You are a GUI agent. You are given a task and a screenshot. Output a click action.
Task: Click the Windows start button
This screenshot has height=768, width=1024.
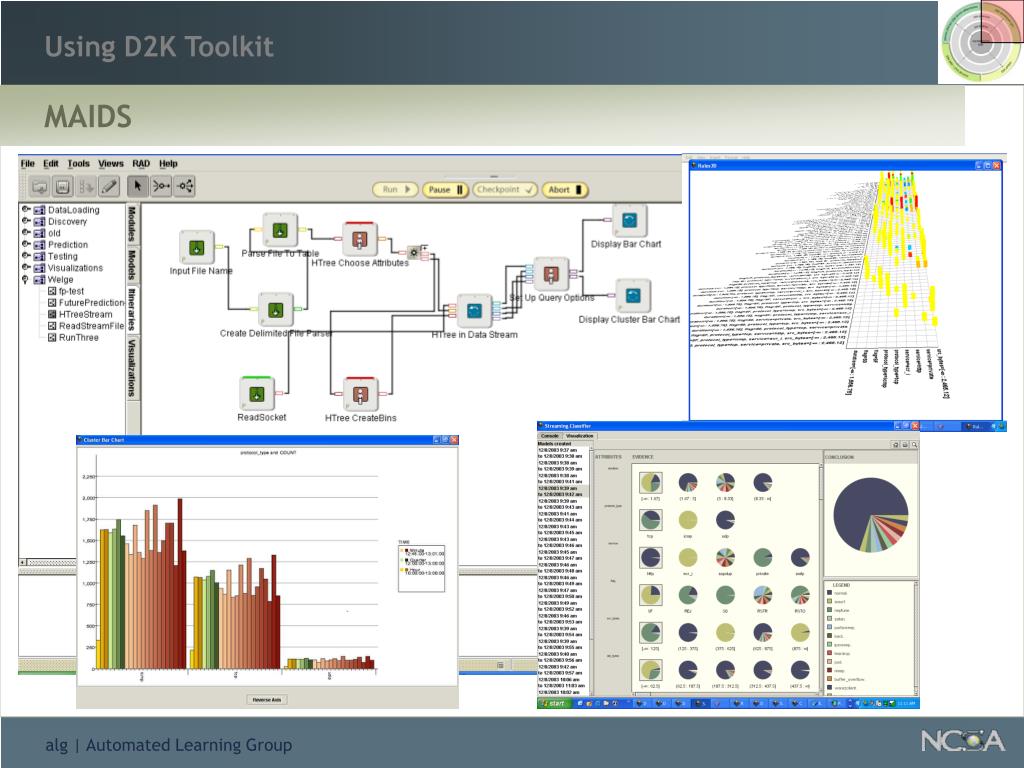coord(554,703)
